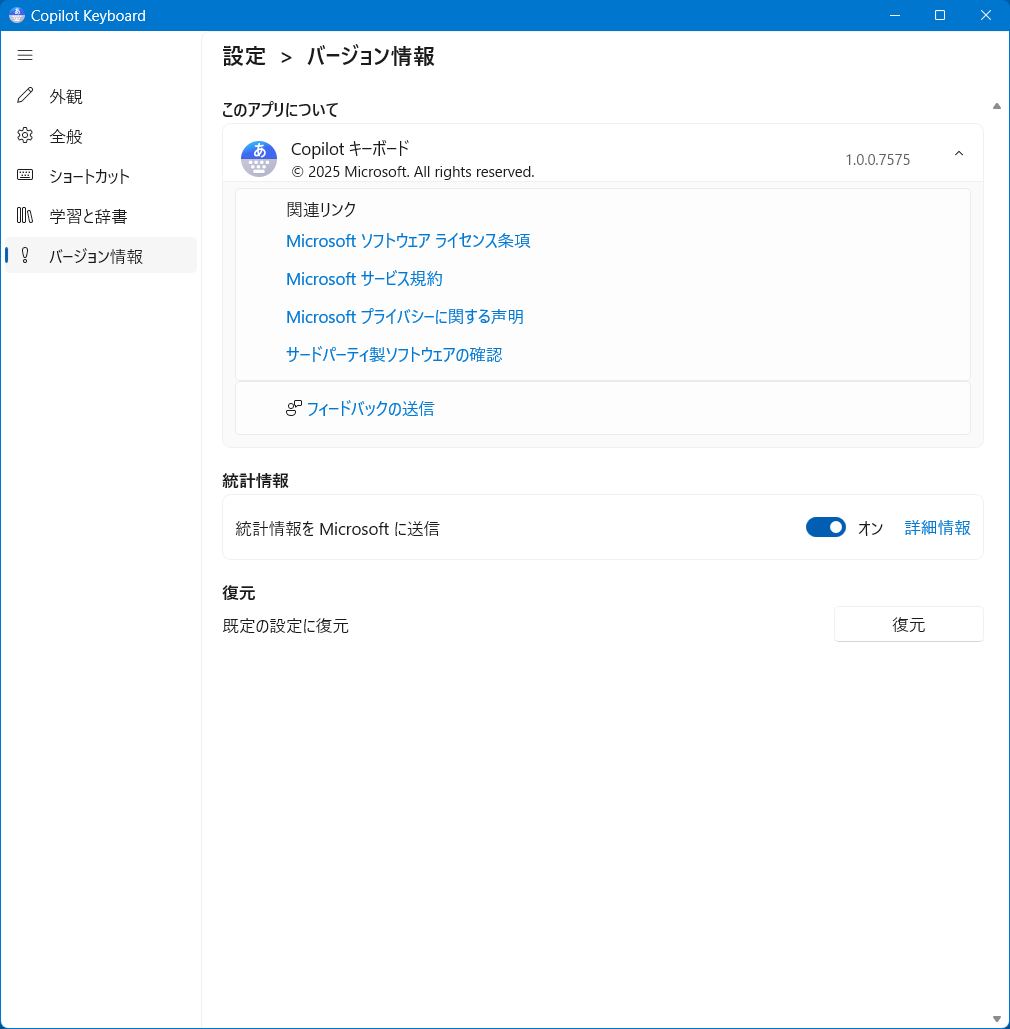Select バージョン情報 in the sidebar
The width and height of the screenshot is (1010, 1029).
tap(100, 255)
